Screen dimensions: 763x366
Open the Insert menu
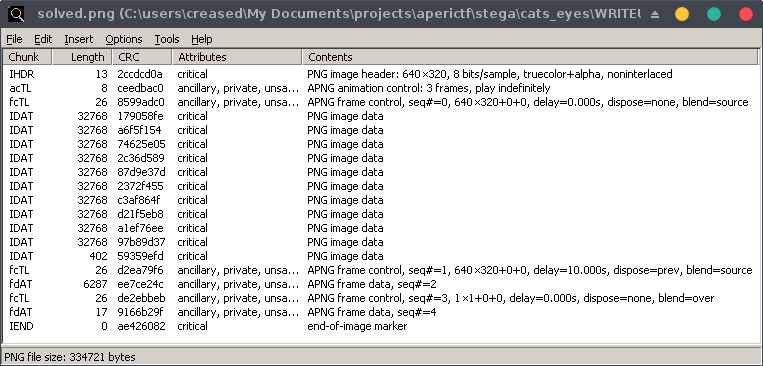[x=79, y=39]
